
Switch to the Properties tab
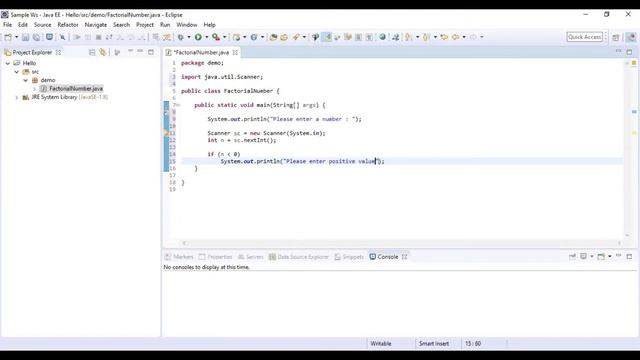pos(216,257)
